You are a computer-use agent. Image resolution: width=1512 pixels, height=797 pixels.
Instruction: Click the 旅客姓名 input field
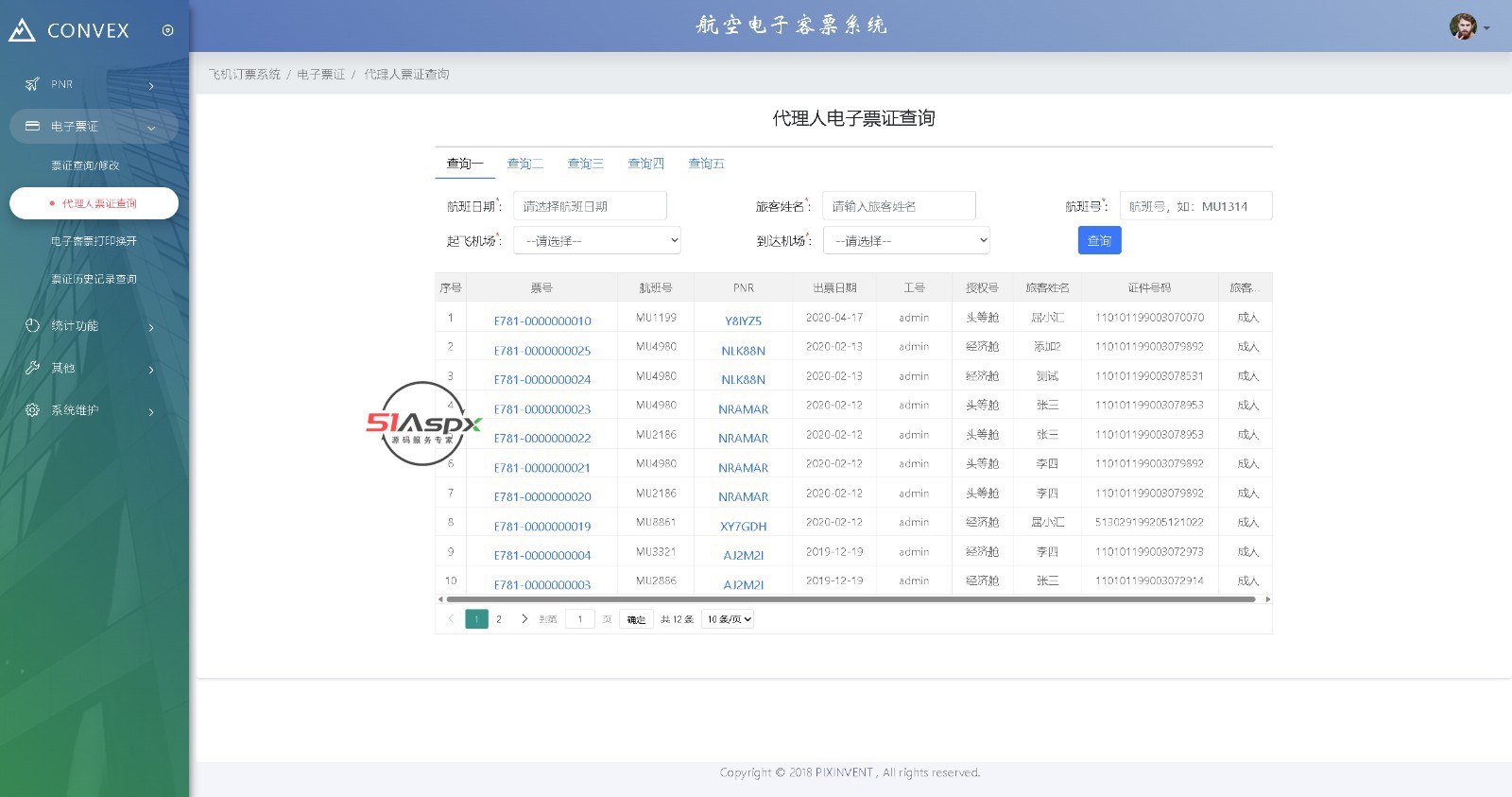pos(899,206)
